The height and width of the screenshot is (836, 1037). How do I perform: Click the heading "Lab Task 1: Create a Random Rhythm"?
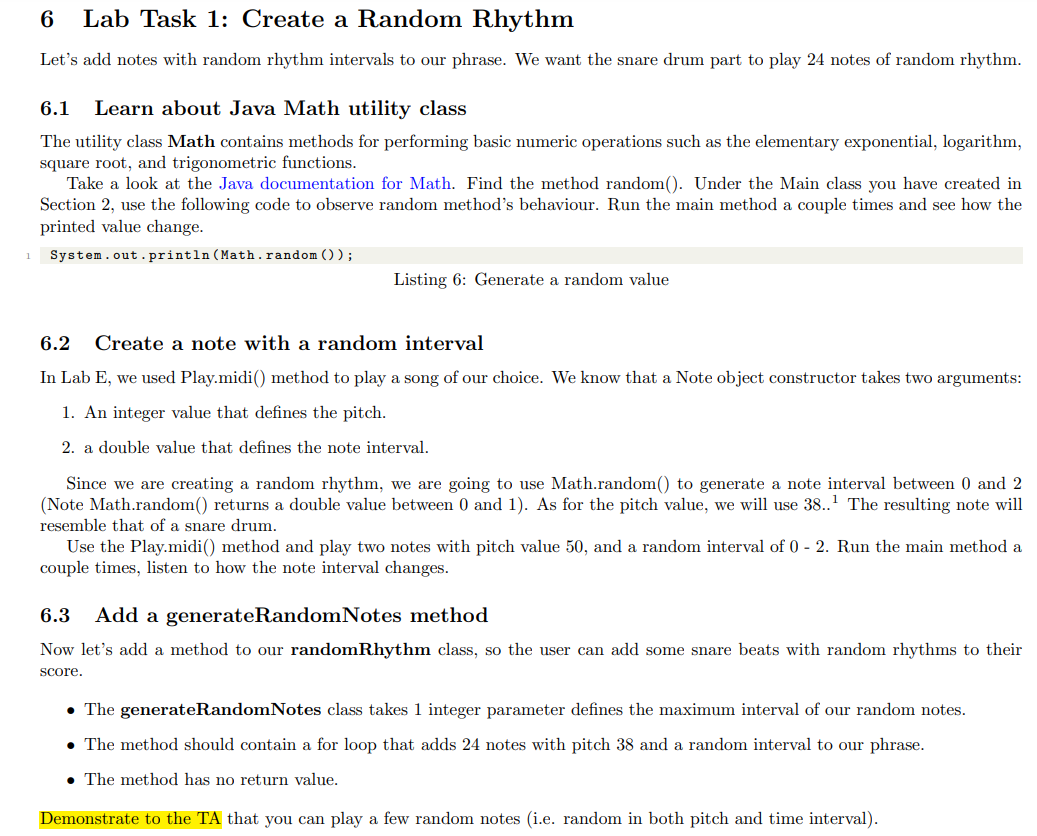tap(328, 19)
